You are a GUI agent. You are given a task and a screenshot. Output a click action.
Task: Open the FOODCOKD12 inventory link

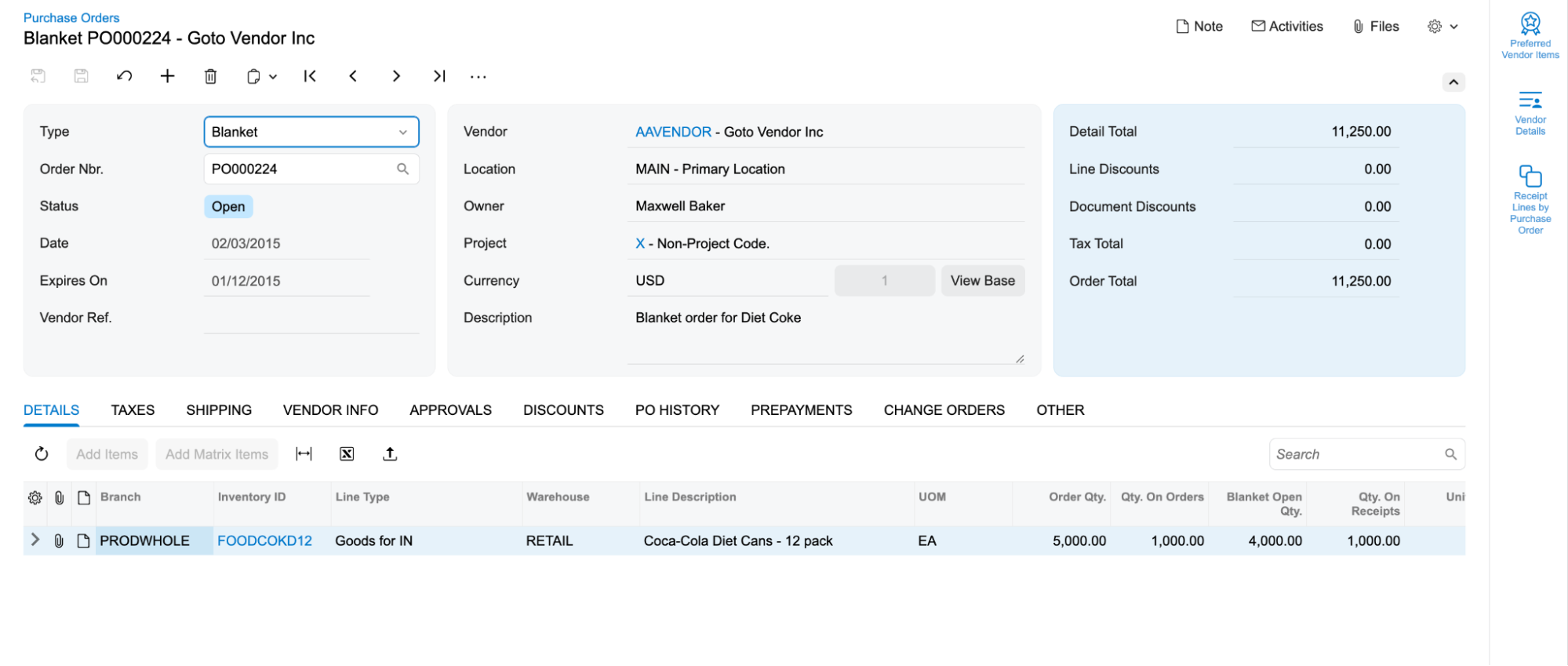click(264, 540)
